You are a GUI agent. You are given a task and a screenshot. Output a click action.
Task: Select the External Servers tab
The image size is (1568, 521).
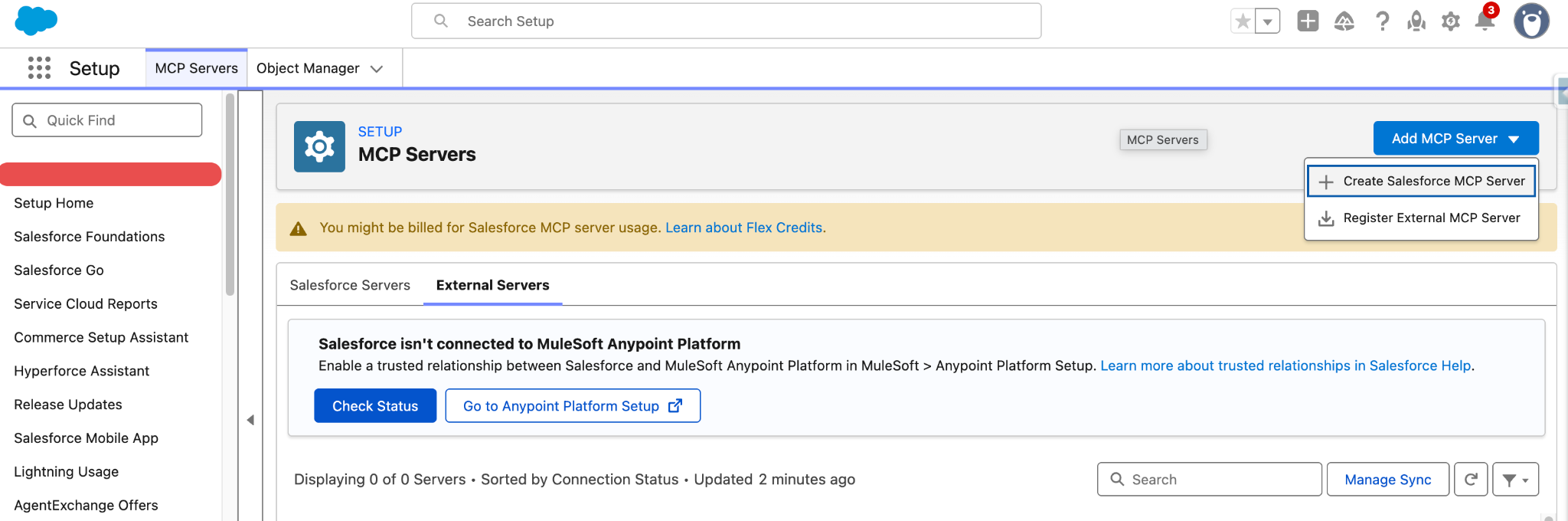pyautogui.click(x=493, y=285)
